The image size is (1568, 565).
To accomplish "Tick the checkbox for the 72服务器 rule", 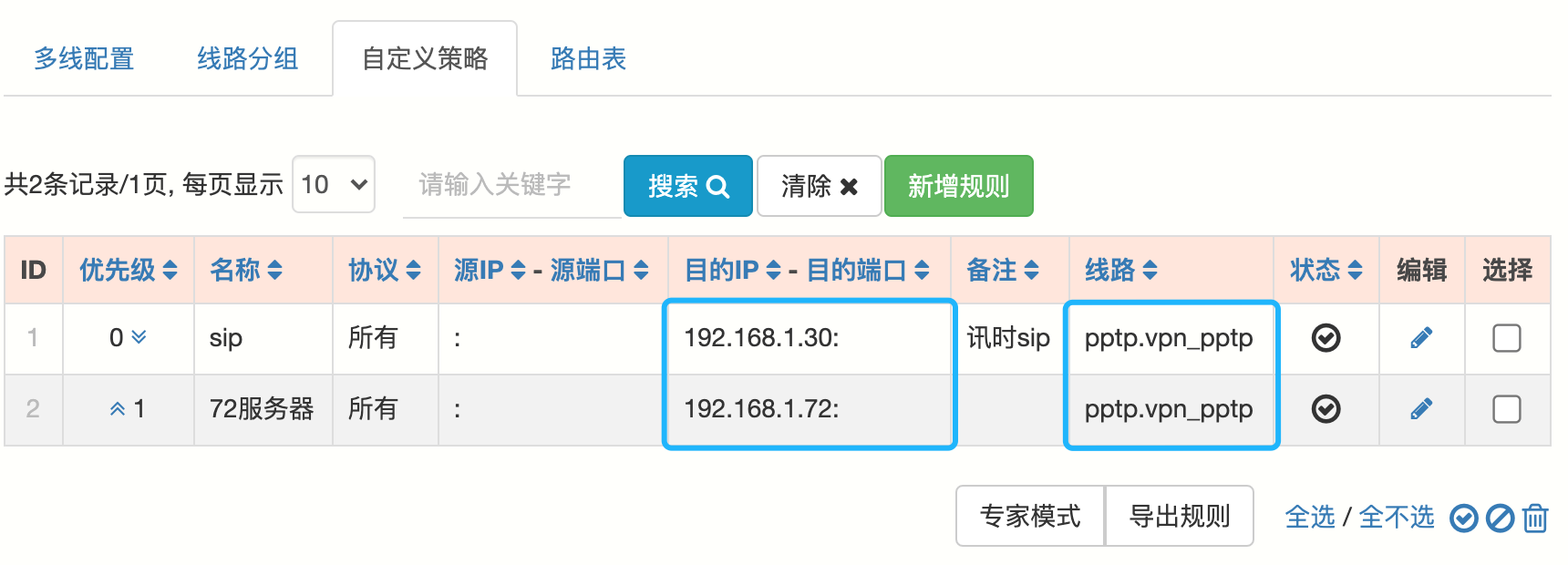I will point(1506,409).
